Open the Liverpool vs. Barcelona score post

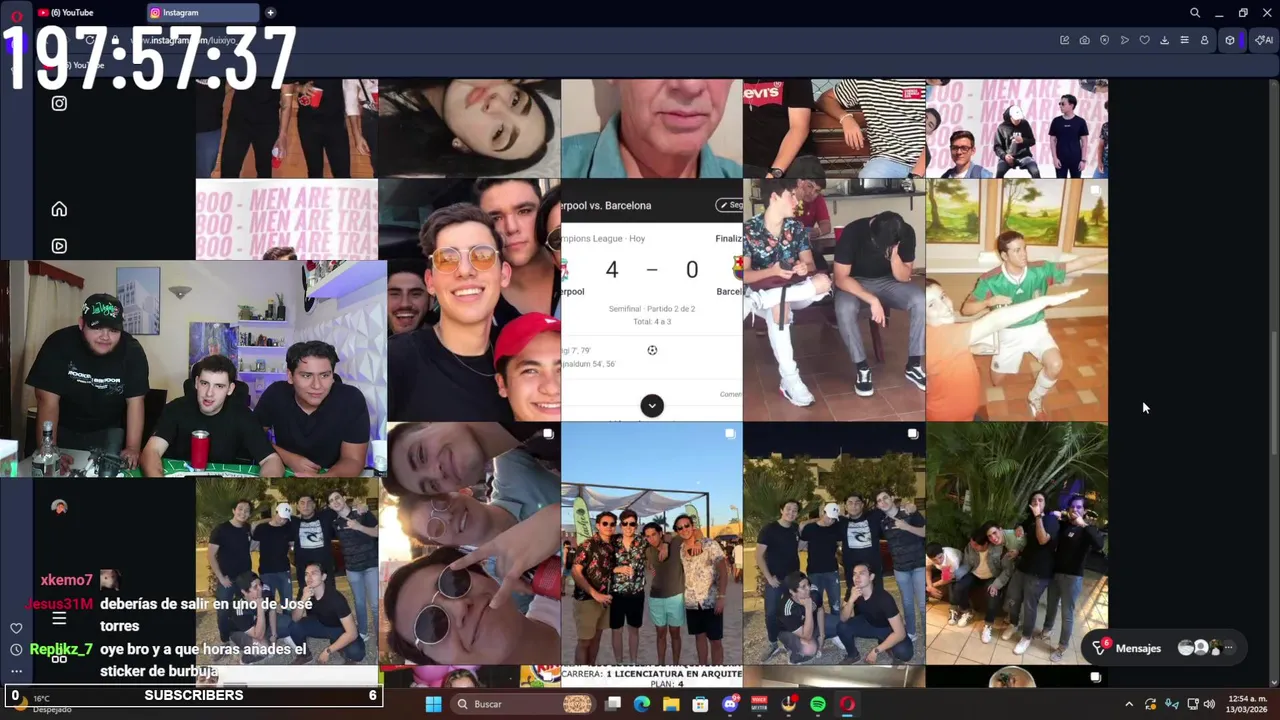652,300
